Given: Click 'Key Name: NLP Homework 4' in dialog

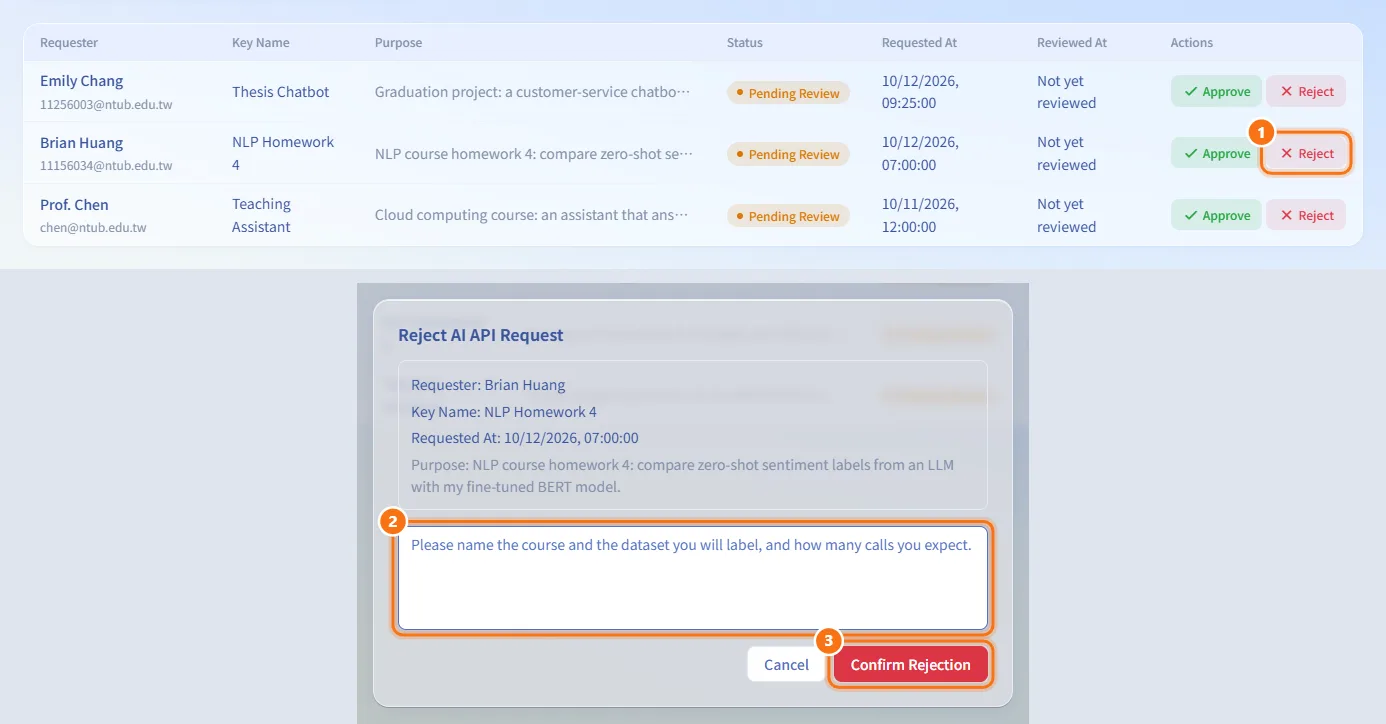Looking at the screenshot, I should click(x=504, y=412).
